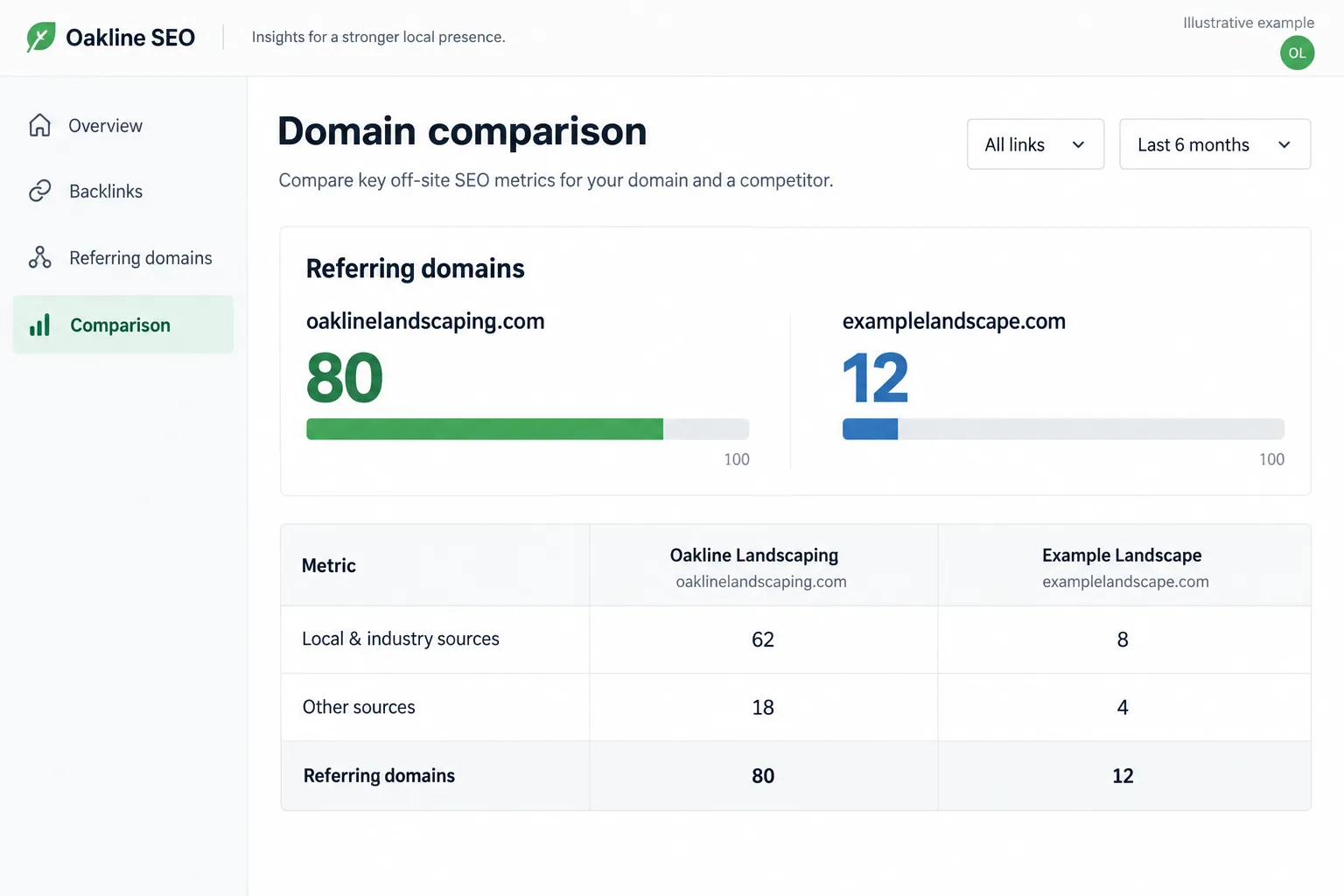Click the Oakline SEO brand name
The height and width of the screenshot is (896, 1344).
(x=130, y=38)
